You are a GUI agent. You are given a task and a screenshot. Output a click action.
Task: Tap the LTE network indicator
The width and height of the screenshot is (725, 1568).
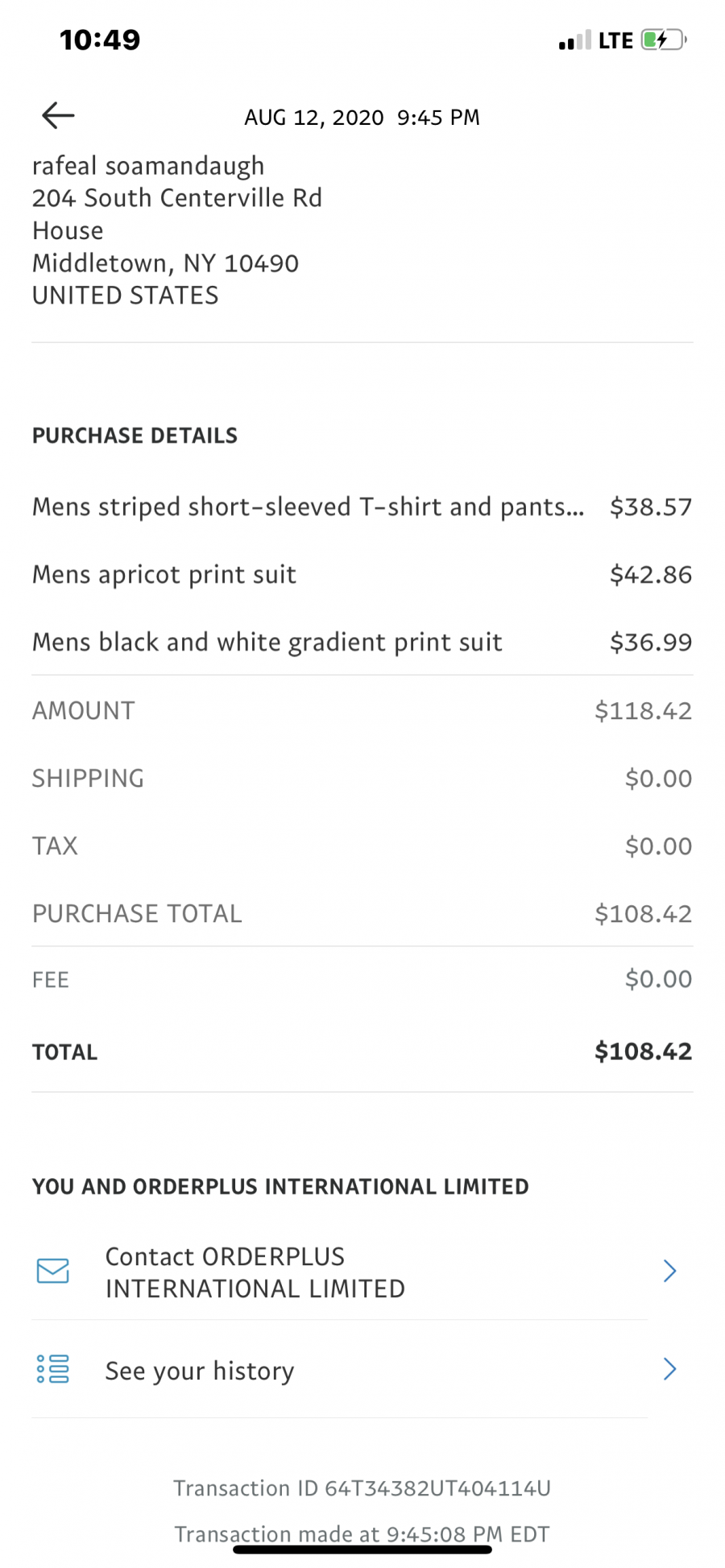tap(615, 40)
